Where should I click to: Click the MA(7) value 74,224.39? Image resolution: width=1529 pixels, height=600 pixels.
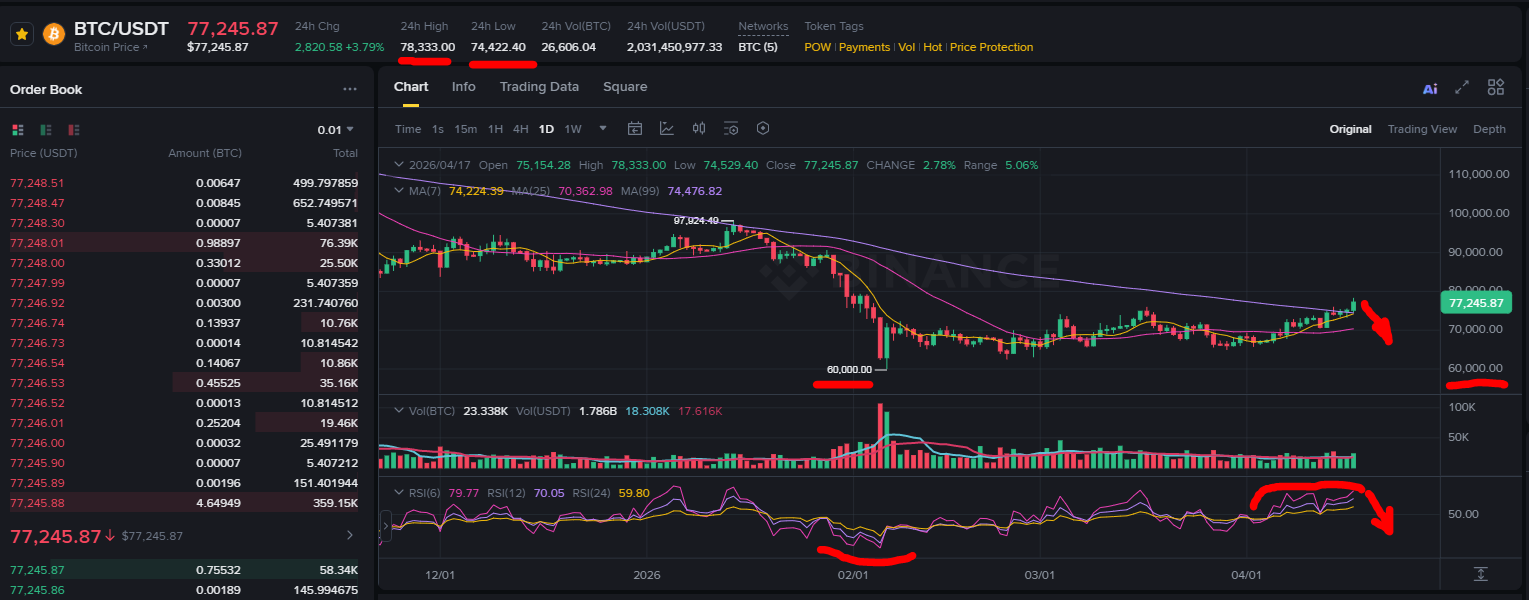click(x=476, y=191)
